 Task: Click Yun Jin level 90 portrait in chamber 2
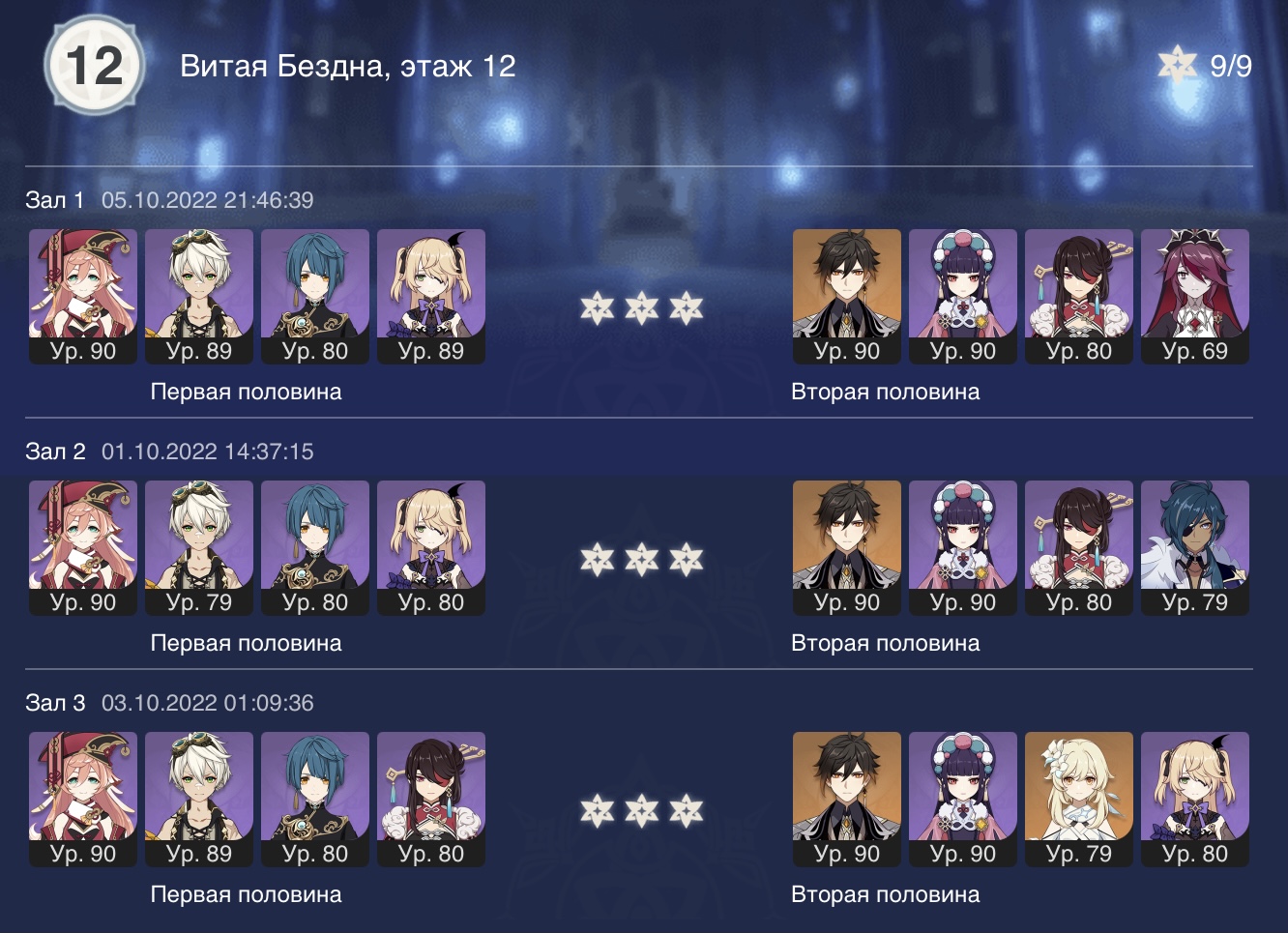[x=963, y=548]
